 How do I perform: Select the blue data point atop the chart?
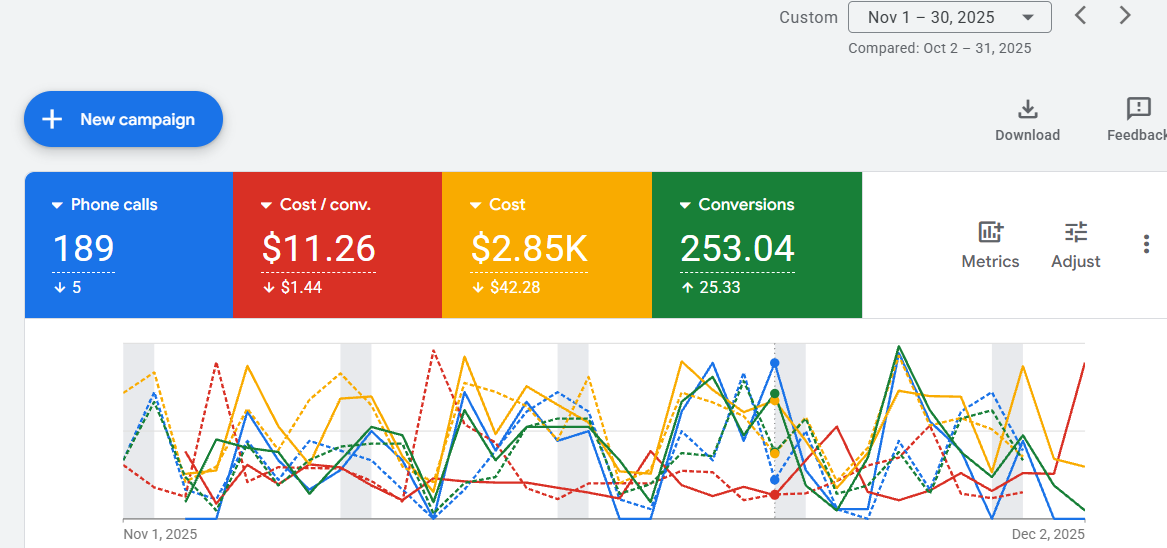tap(775, 363)
